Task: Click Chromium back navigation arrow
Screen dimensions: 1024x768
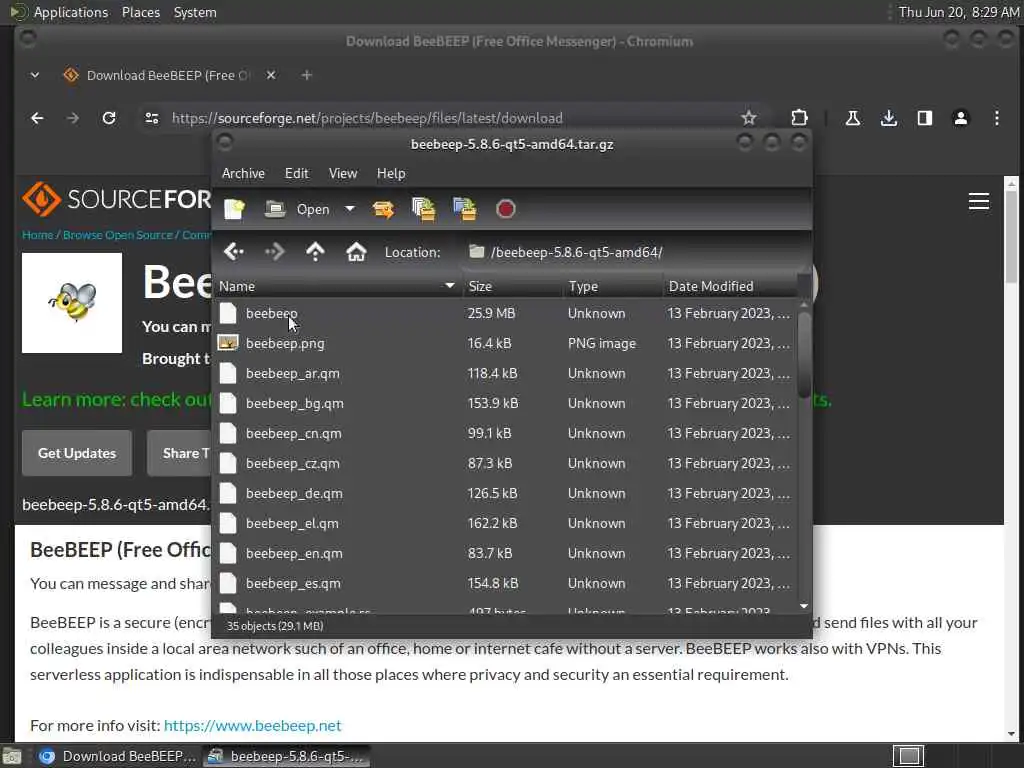Action: (x=37, y=118)
